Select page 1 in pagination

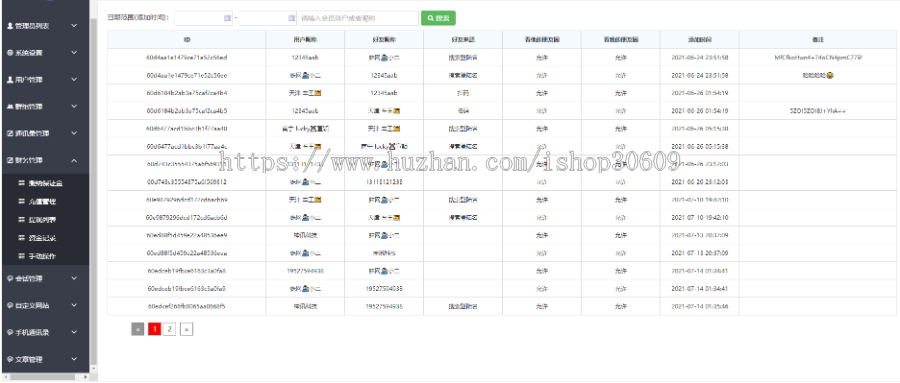tap(154, 329)
